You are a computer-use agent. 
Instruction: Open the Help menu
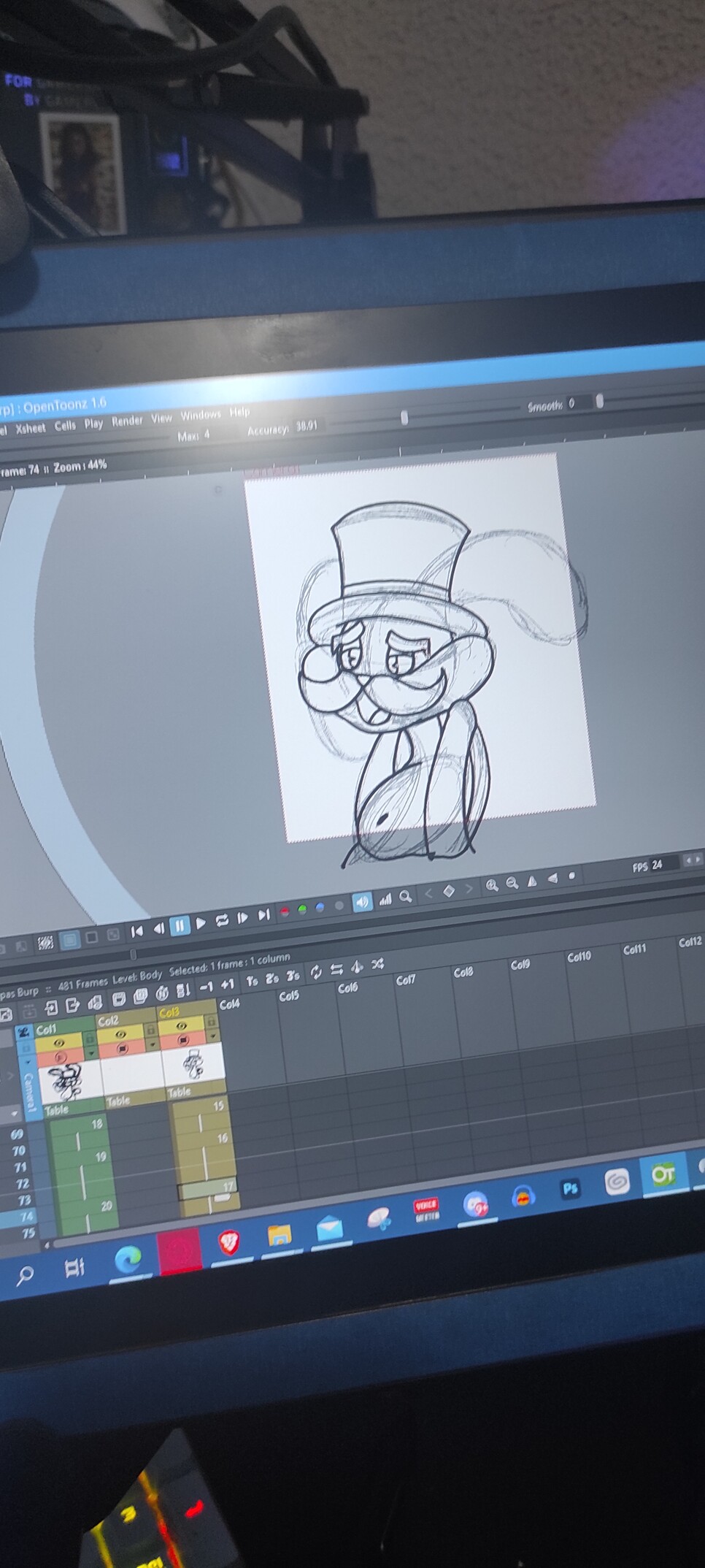click(x=239, y=412)
